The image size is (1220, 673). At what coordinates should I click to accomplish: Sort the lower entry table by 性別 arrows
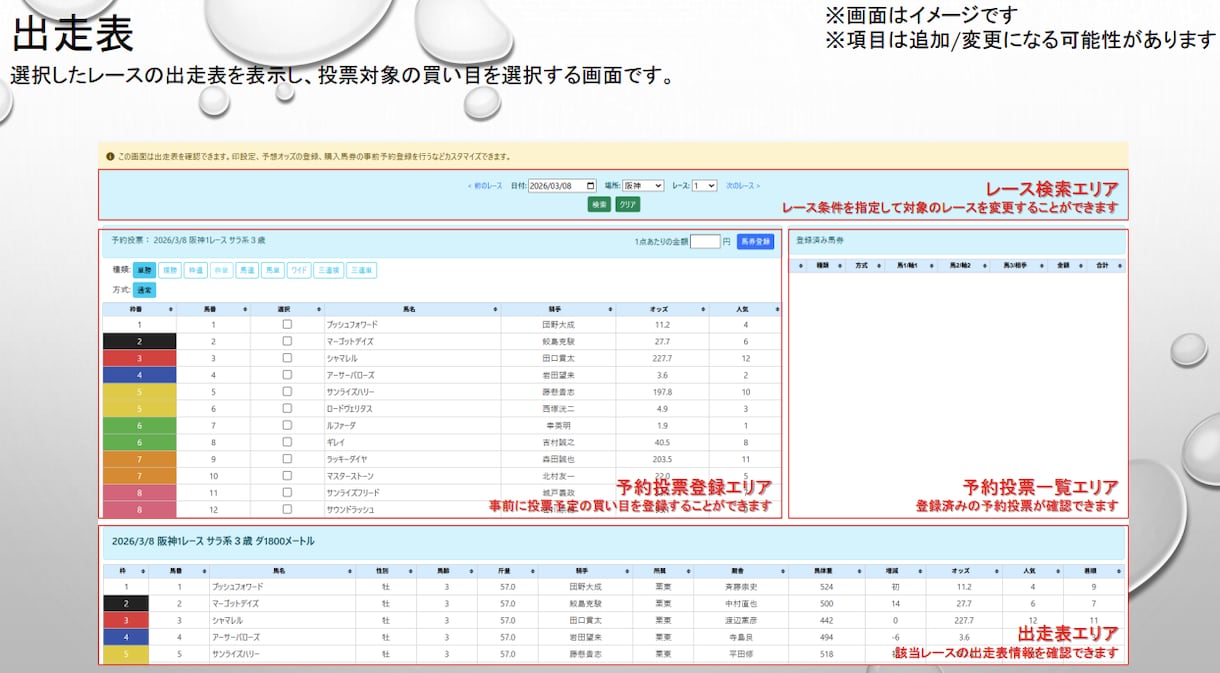pos(410,571)
